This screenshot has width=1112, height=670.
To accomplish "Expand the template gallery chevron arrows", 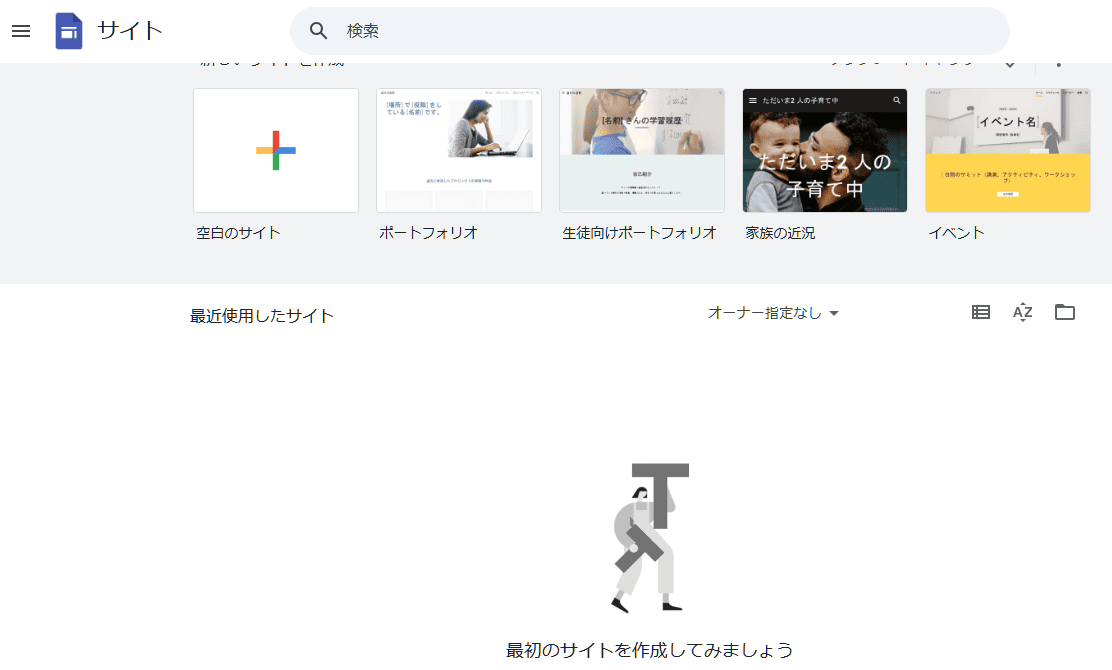I will click(x=1010, y=65).
